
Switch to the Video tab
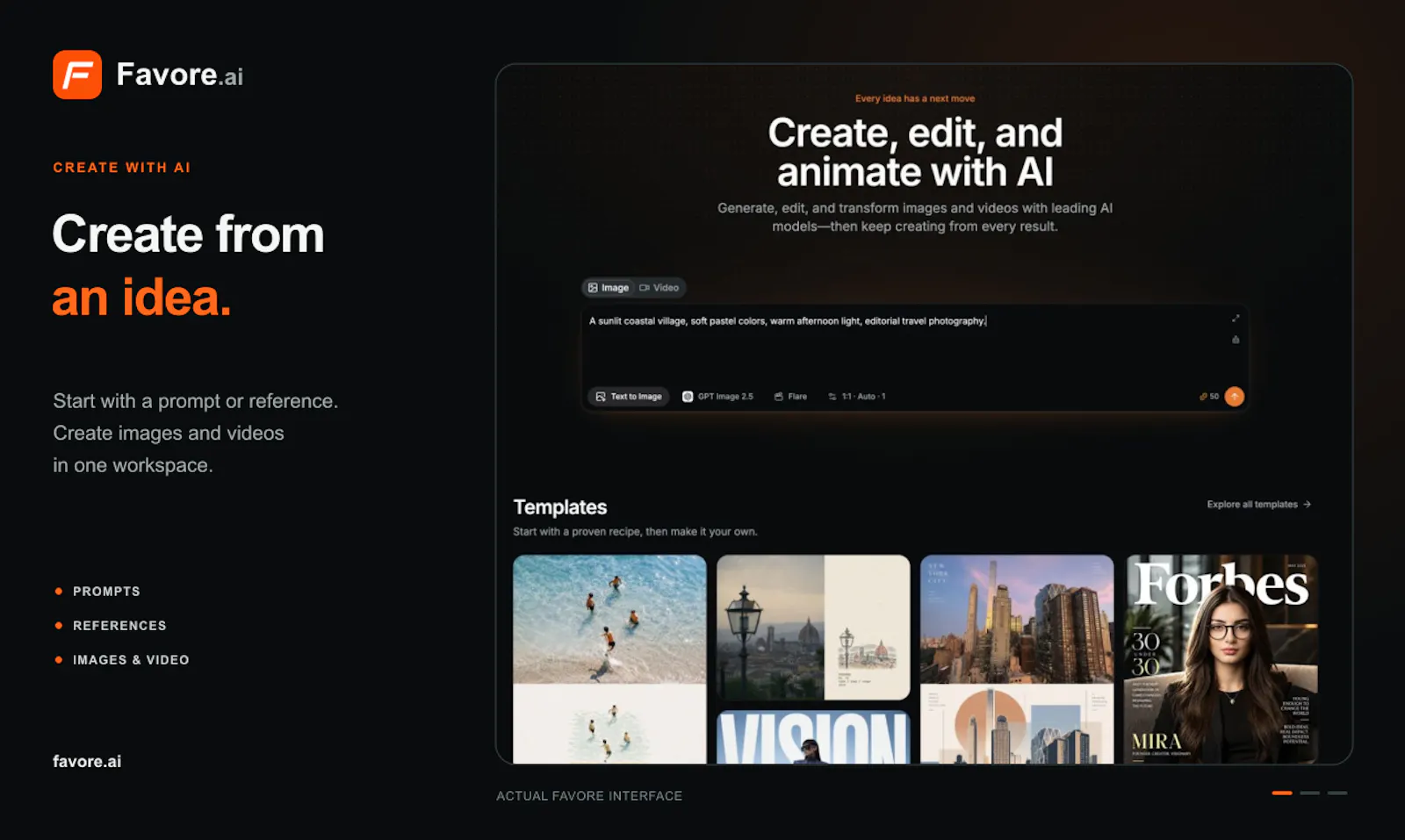pyautogui.click(x=659, y=288)
